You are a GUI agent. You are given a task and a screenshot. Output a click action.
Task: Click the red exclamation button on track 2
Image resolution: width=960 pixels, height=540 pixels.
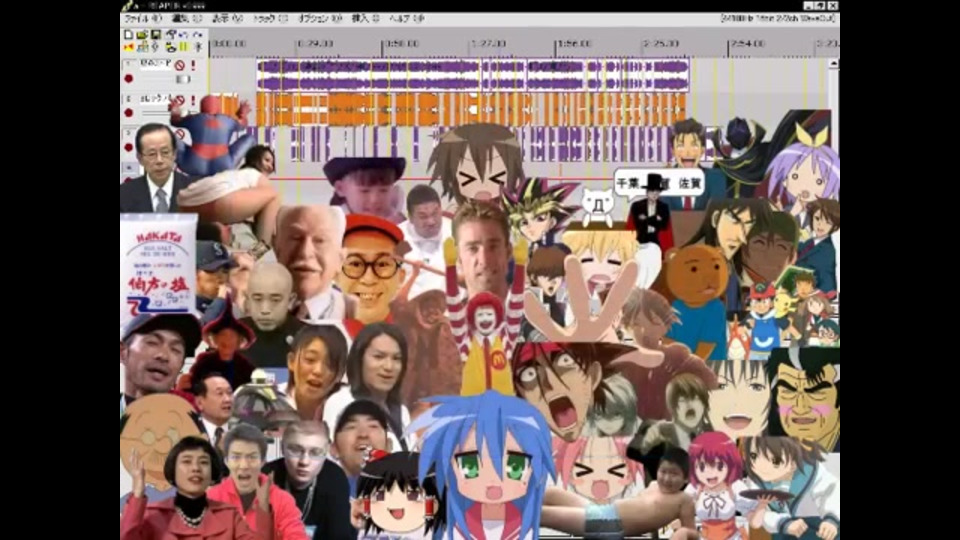click(193, 100)
